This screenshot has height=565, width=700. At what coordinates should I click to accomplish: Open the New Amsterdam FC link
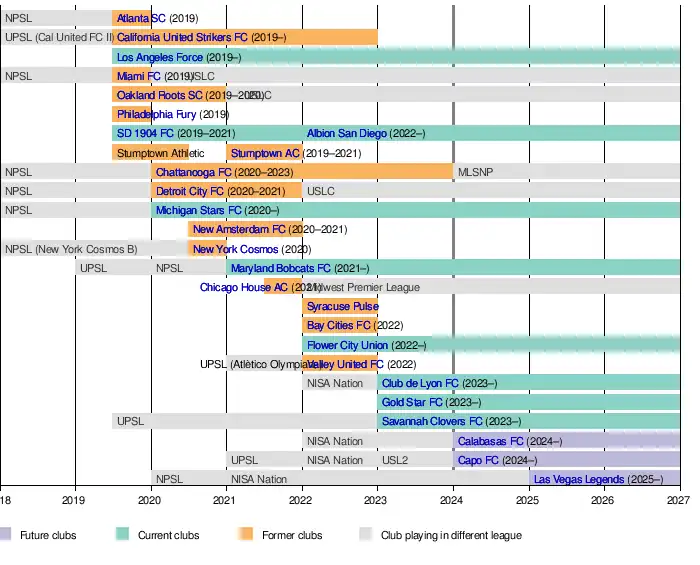[x=239, y=230]
